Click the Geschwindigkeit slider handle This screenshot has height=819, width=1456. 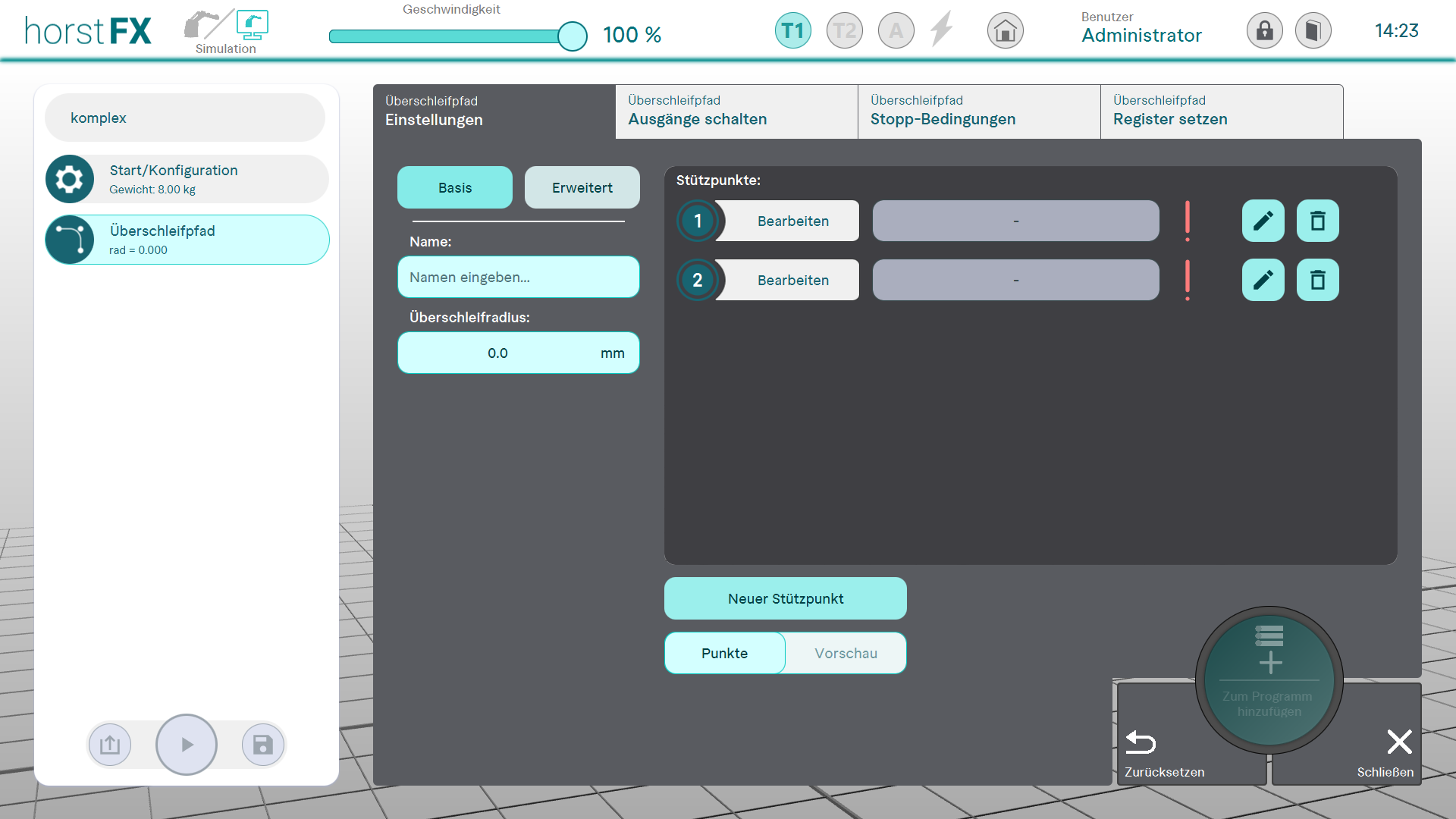[x=572, y=36]
